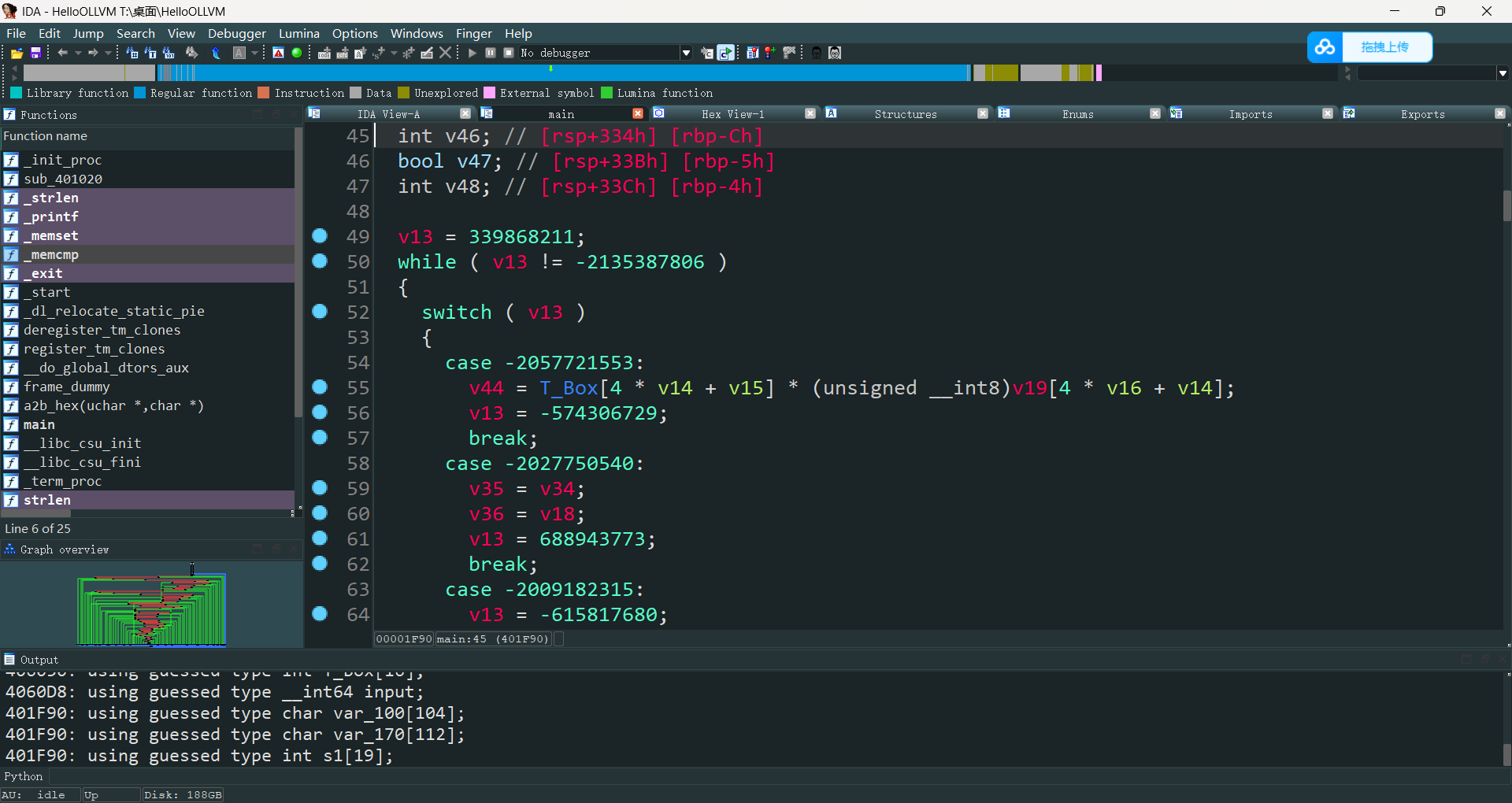Click the highlighted green-arrow C toolbar icon
The height and width of the screenshot is (803, 1512).
[725, 53]
